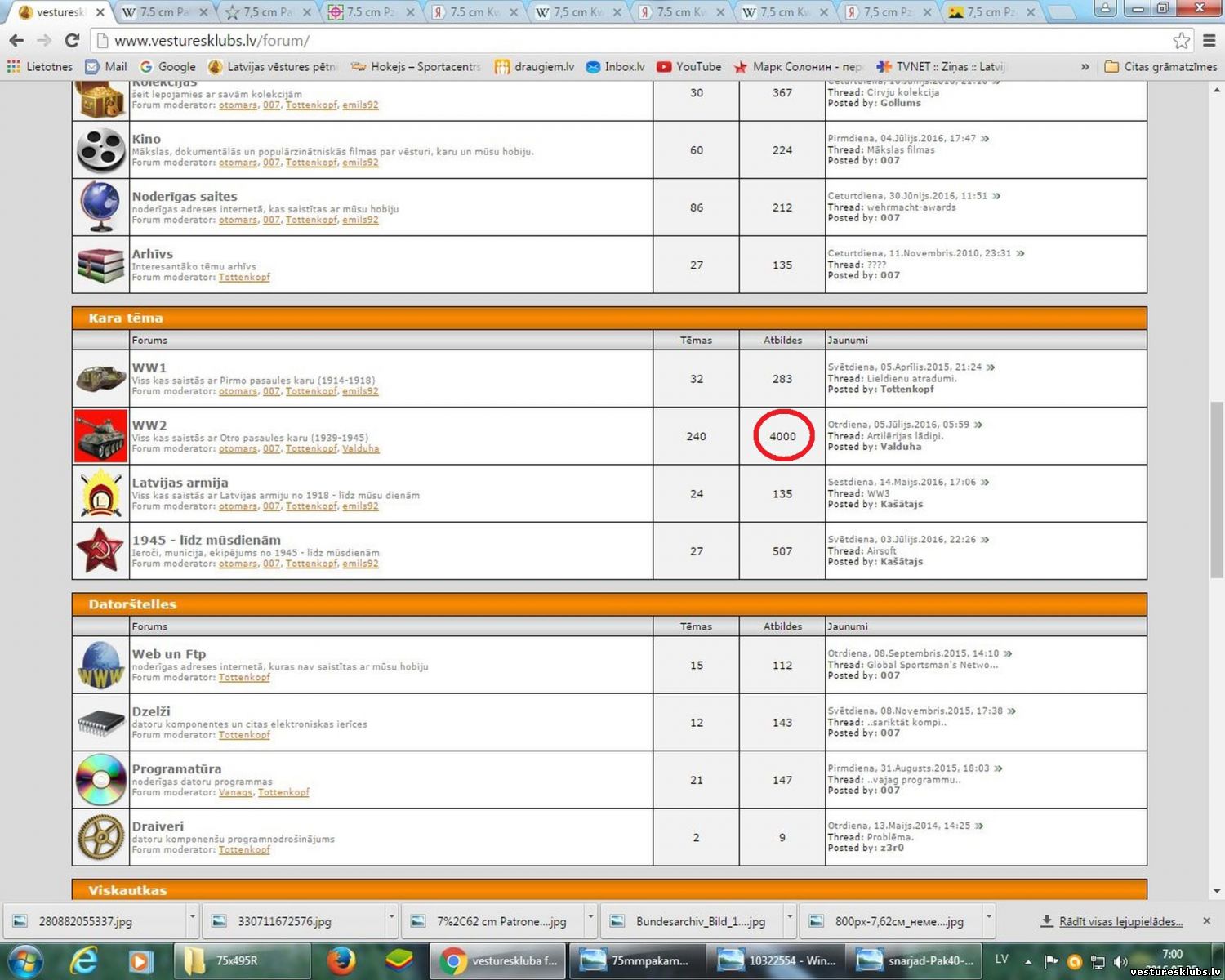Open Internet Explorer from taskbar
The height and width of the screenshot is (980, 1225).
click(83, 960)
